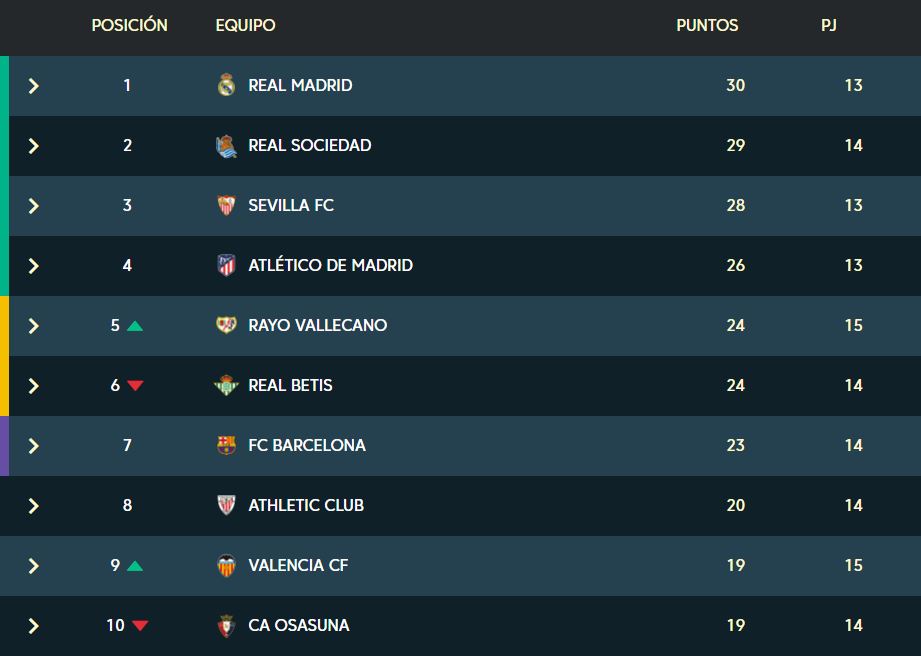Click the Valencia CF crest icon

click(x=226, y=566)
